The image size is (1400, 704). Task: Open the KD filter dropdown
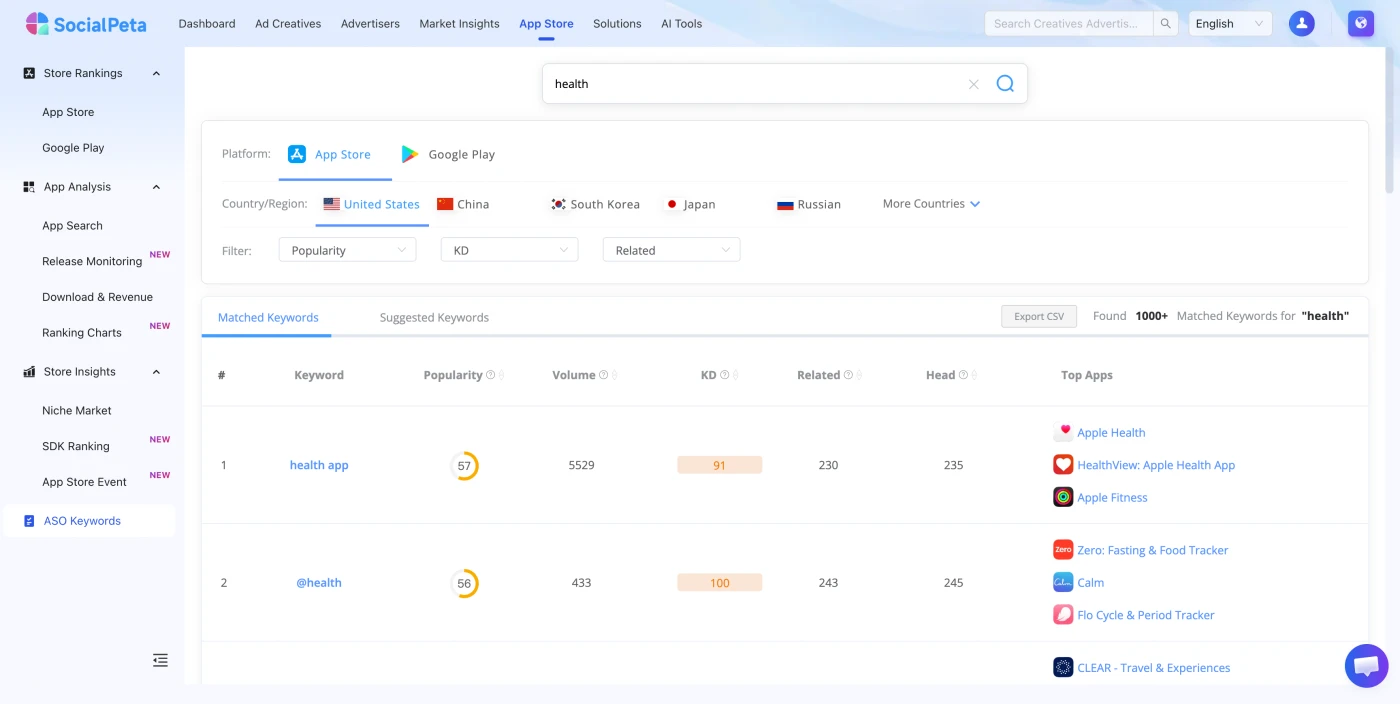click(x=509, y=250)
